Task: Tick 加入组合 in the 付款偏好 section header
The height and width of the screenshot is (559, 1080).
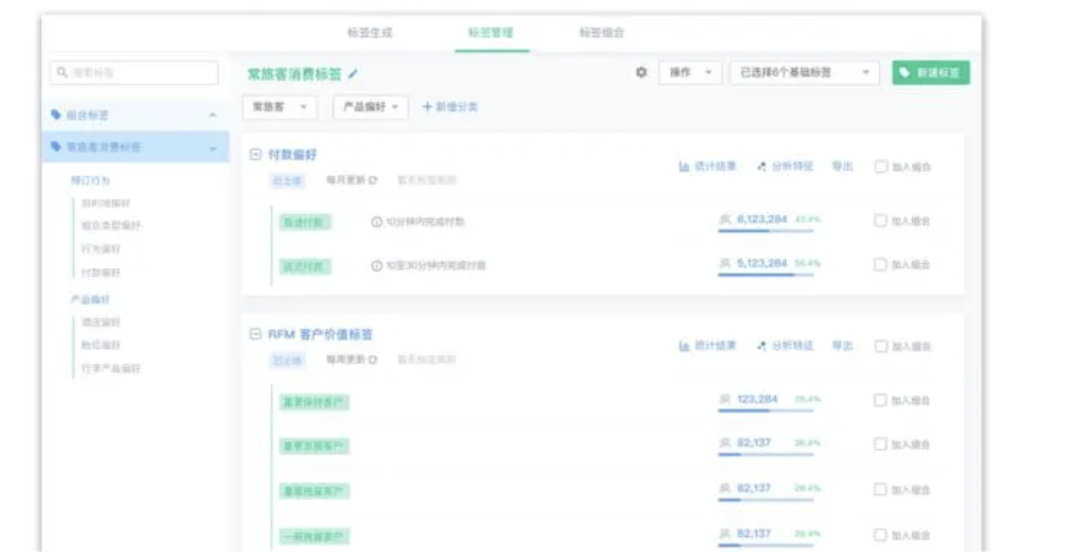Action: click(x=881, y=167)
